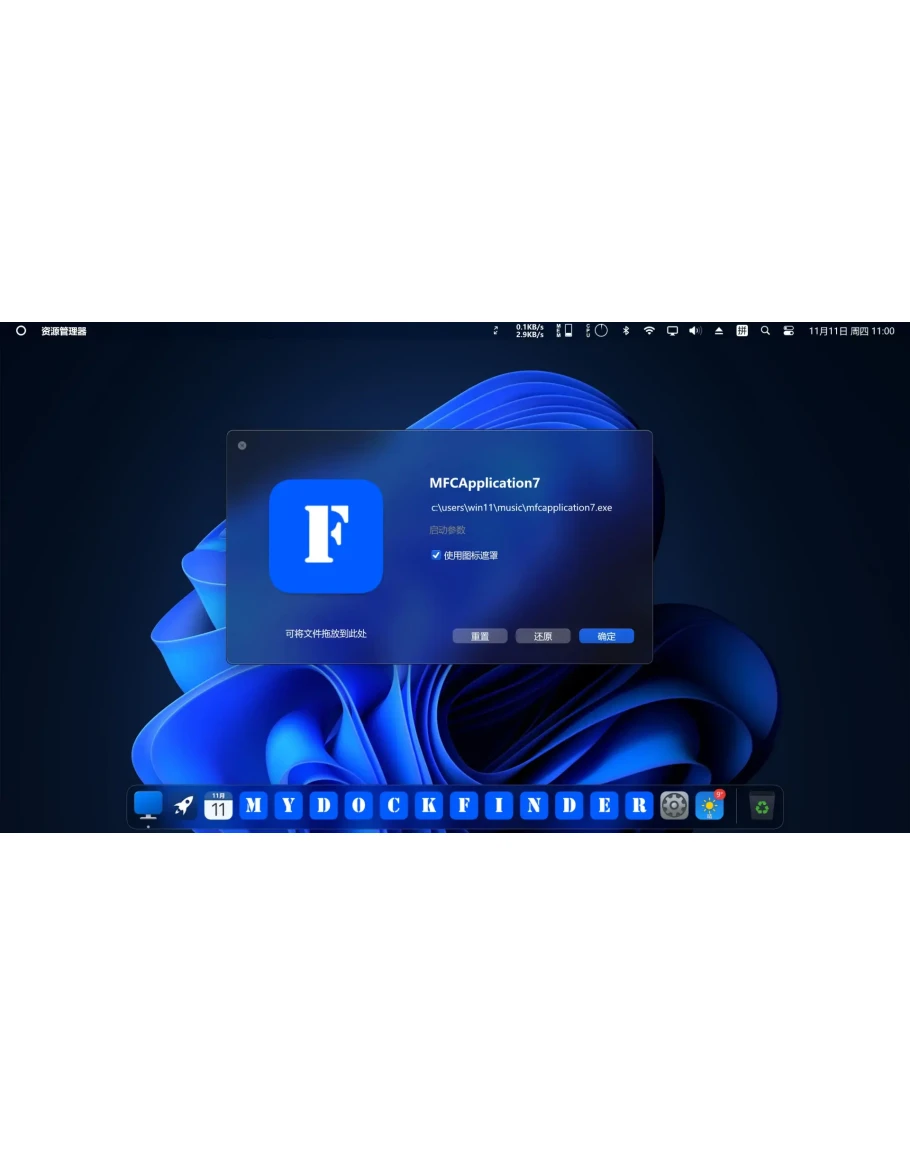The height and width of the screenshot is (1155, 910).
Task: Click the Calendar icon showing 11
Action: [x=218, y=805]
